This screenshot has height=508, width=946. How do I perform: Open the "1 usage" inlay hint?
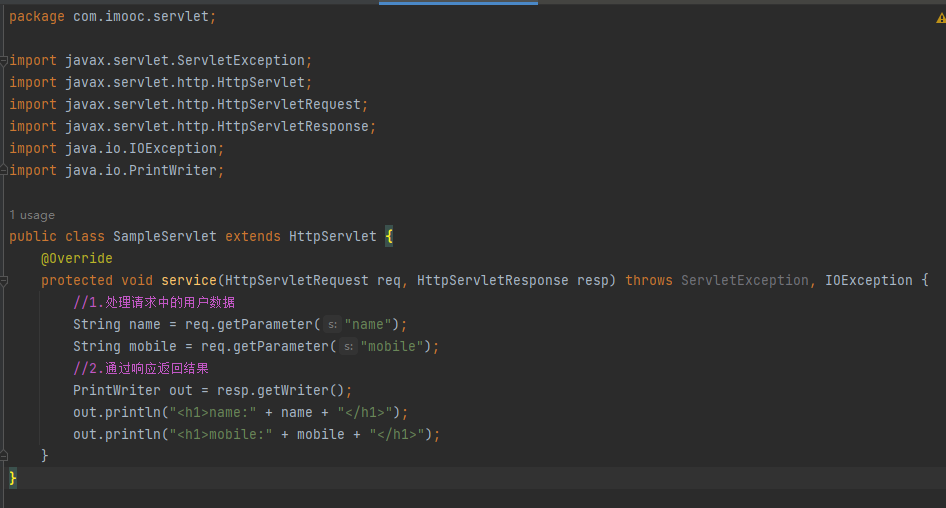[32, 215]
